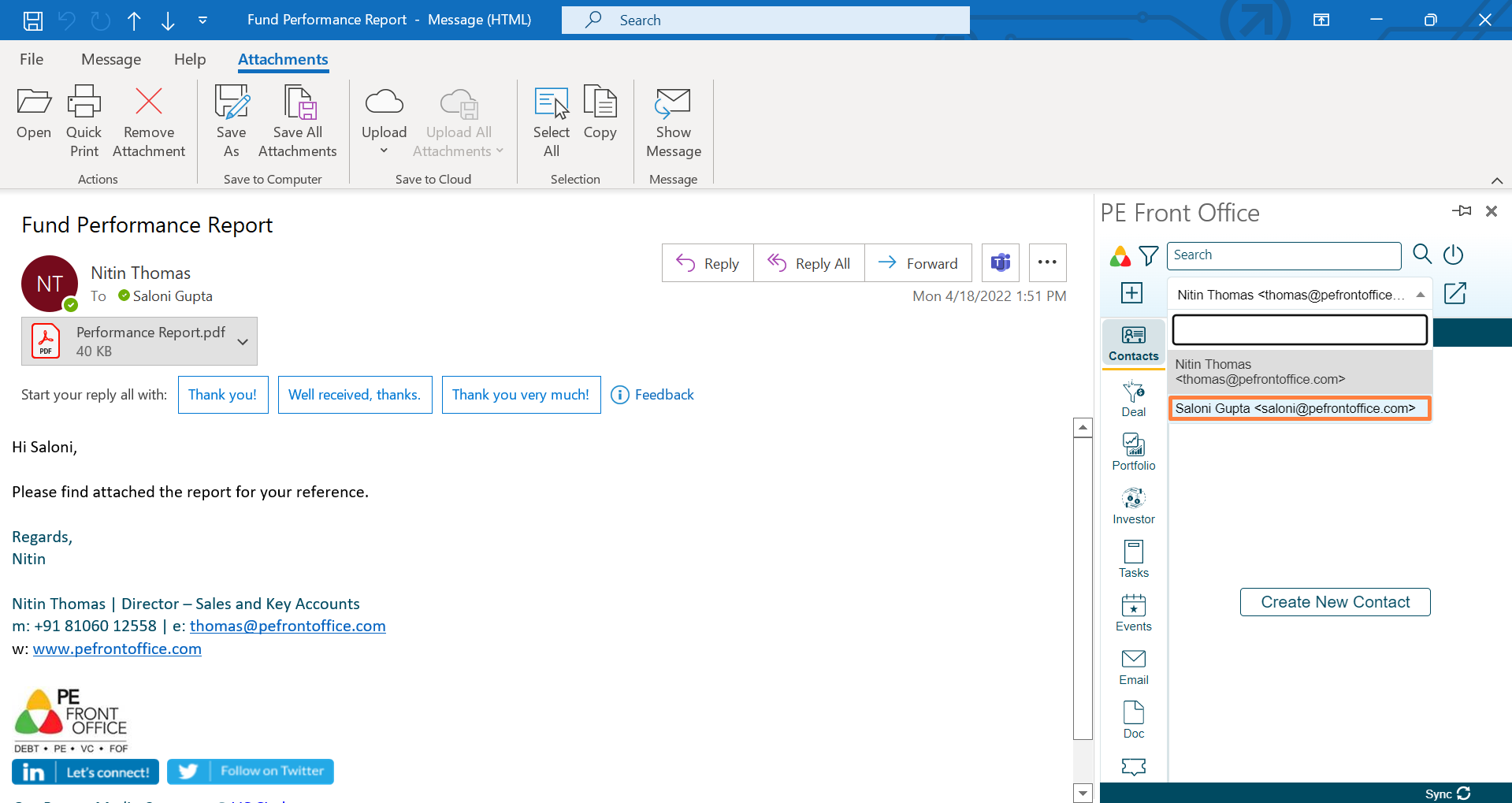Switch to the Message ribbon tab
This screenshot has width=1512, height=803.
click(x=111, y=59)
